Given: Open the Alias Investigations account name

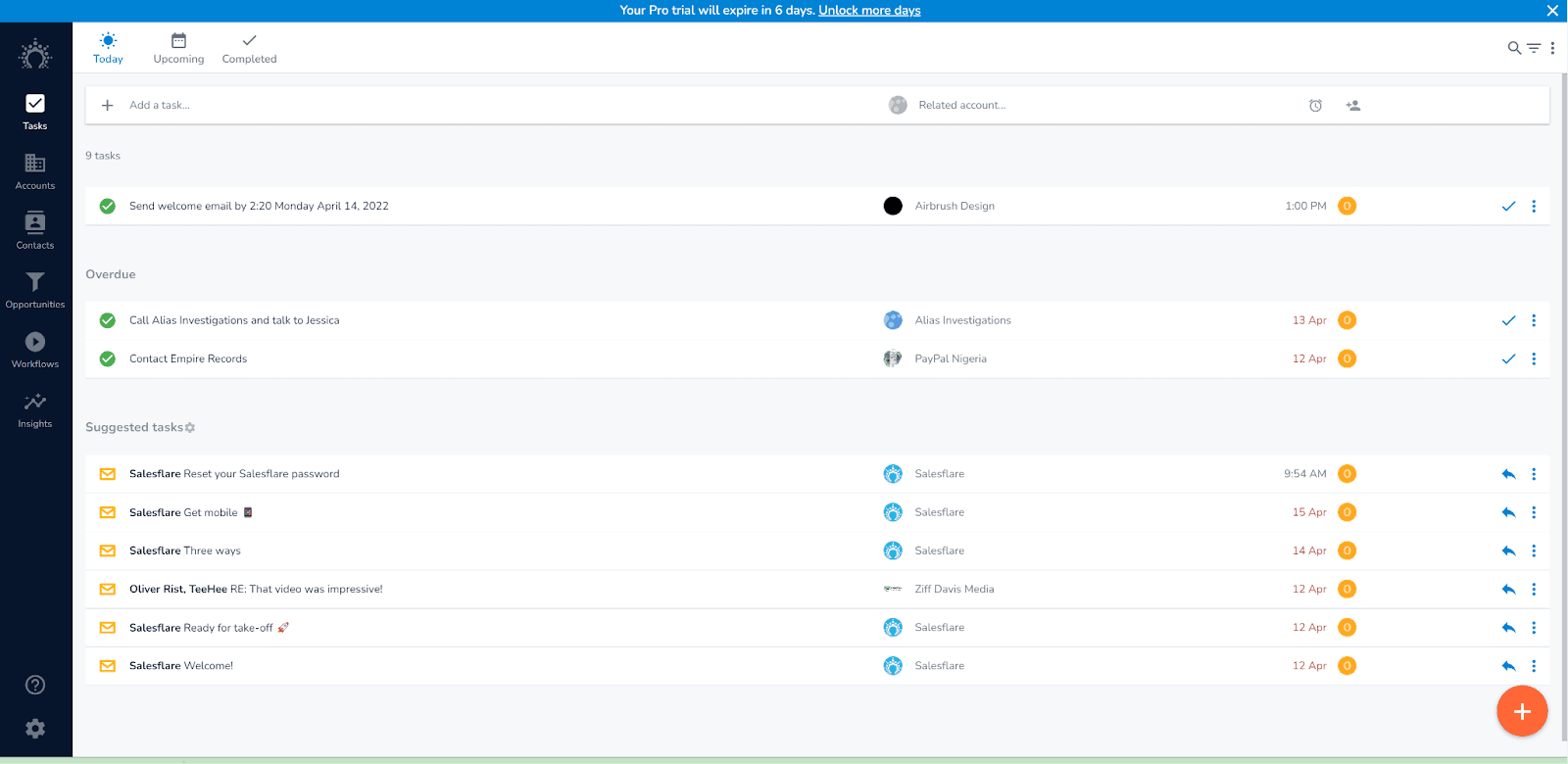Looking at the screenshot, I should pyautogui.click(x=962, y=320).
